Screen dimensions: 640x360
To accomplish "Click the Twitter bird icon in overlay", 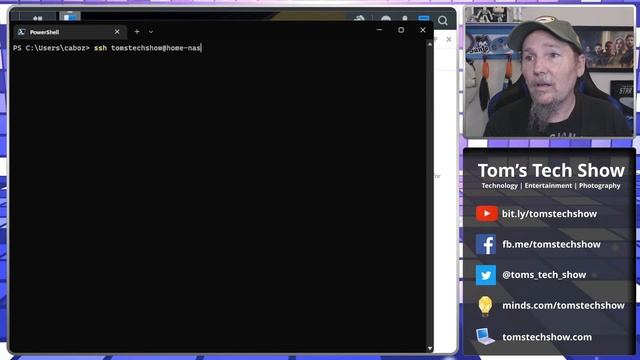I will pyautogui.click(x=486, y=275).
